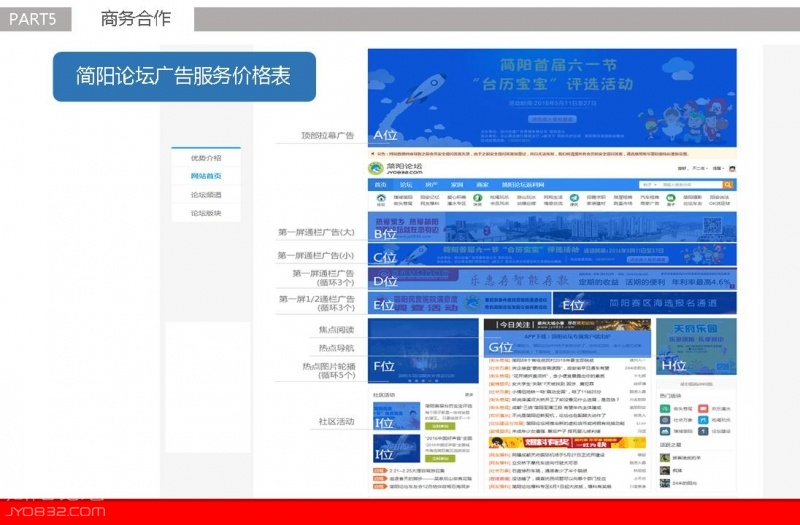Click the B位 full-width banner

(x=552, y=227)
